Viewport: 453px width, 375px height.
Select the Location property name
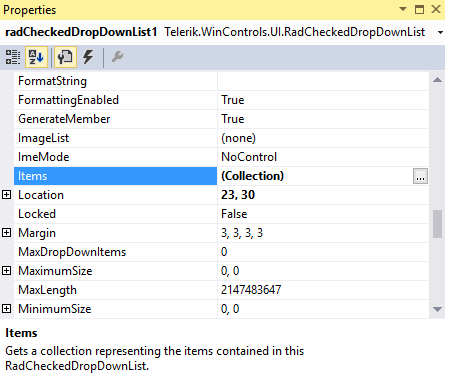[41, 195]
